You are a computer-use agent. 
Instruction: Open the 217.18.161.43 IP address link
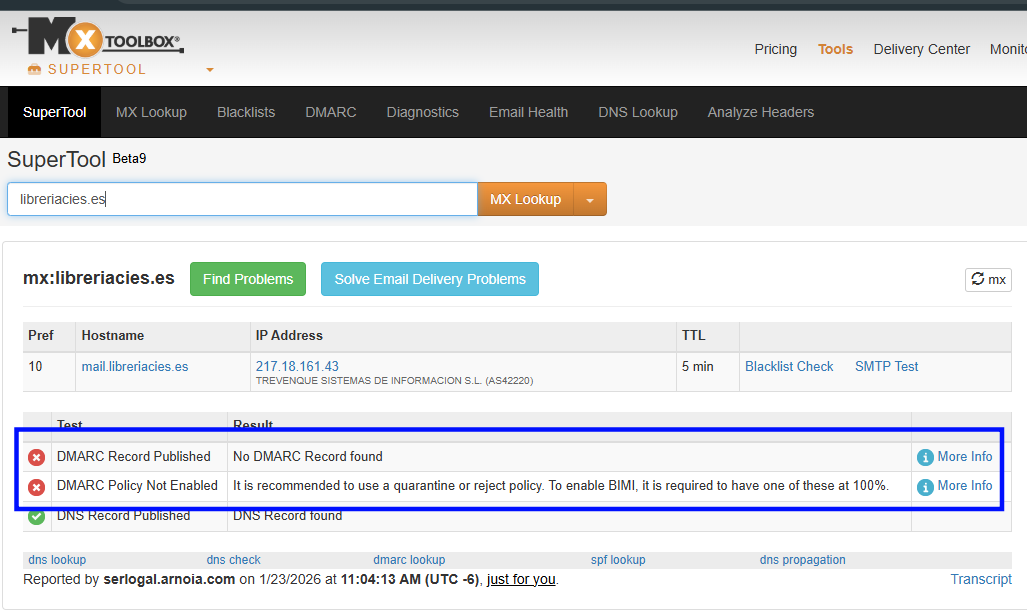click(x=297, y=366)
